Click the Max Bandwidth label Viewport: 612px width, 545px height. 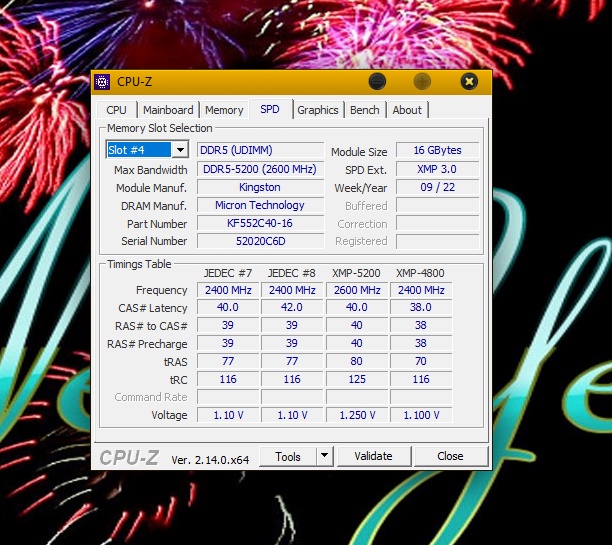151,170
